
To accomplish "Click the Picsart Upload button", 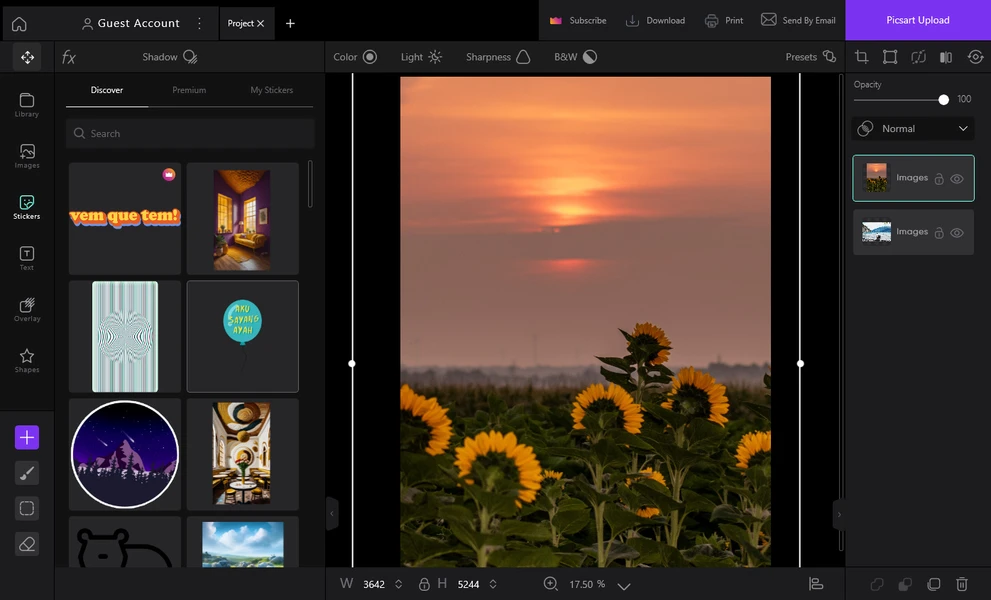I will click(918, 20).
